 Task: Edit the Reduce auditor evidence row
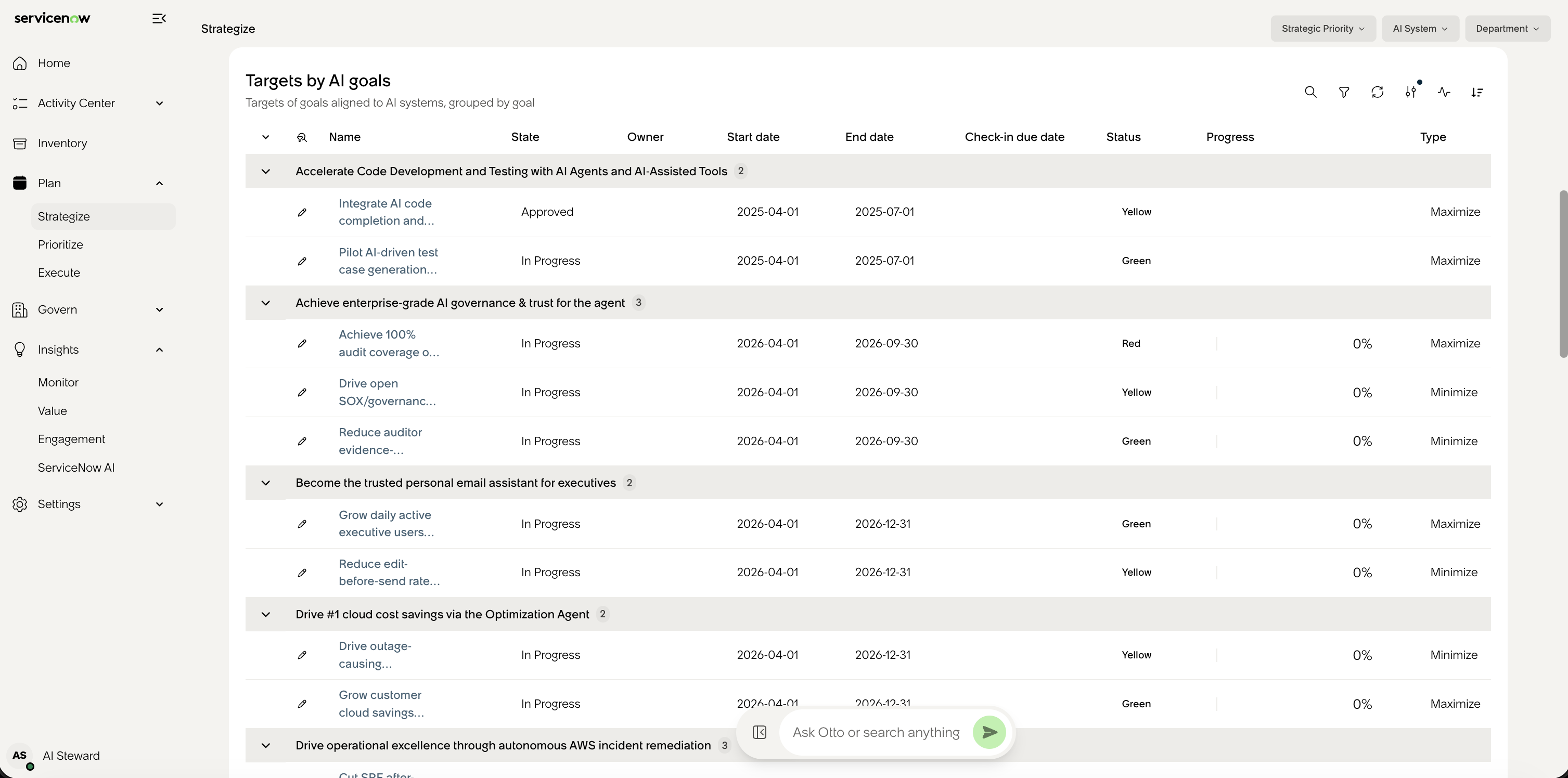(302, 441)
